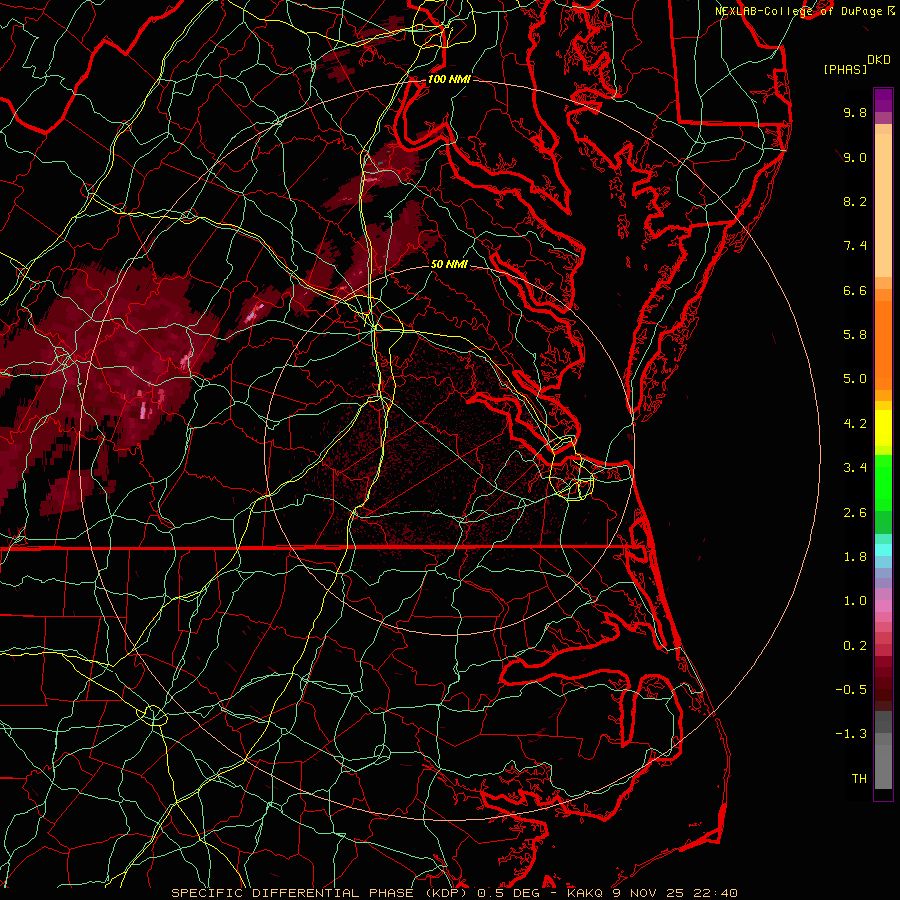Click the 2.6 scale value
This screenshot has height=900, width=900.
coord(855,513)
